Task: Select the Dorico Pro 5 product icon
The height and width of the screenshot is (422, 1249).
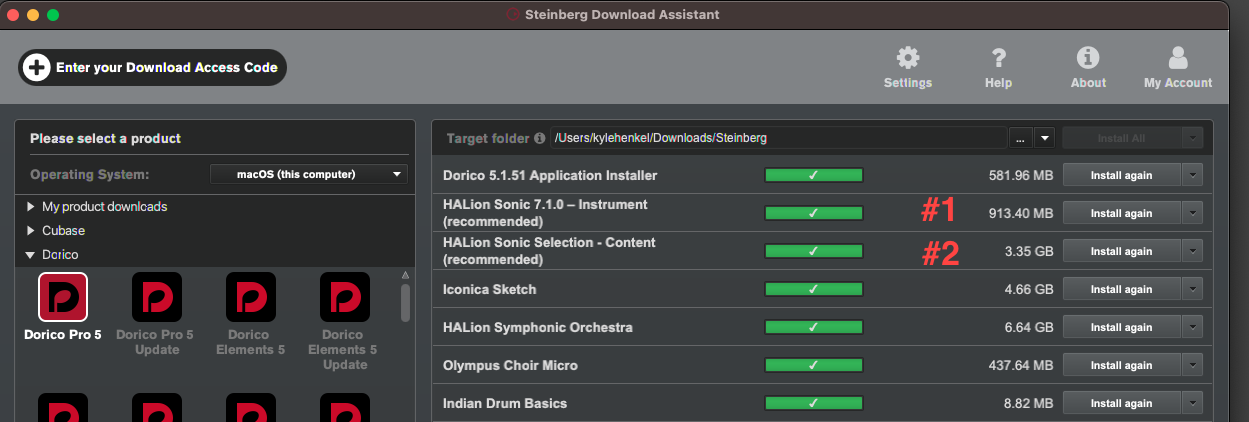Action: pos(63,297)
